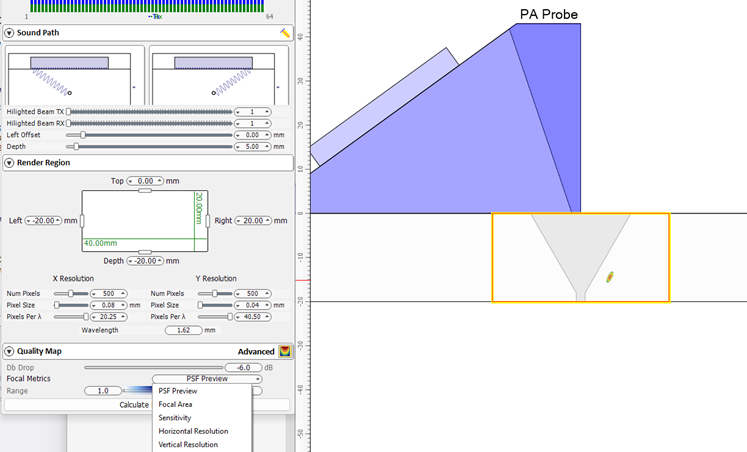Choose Sensitivity in the focal metrics list
Screen dimensions: 747x452
tap(175, 417)
